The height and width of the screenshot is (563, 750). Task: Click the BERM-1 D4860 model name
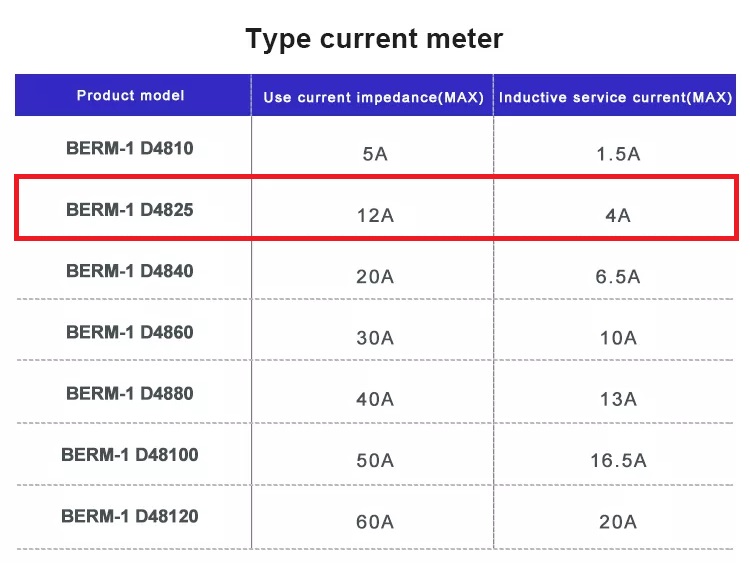coord(130,332)
